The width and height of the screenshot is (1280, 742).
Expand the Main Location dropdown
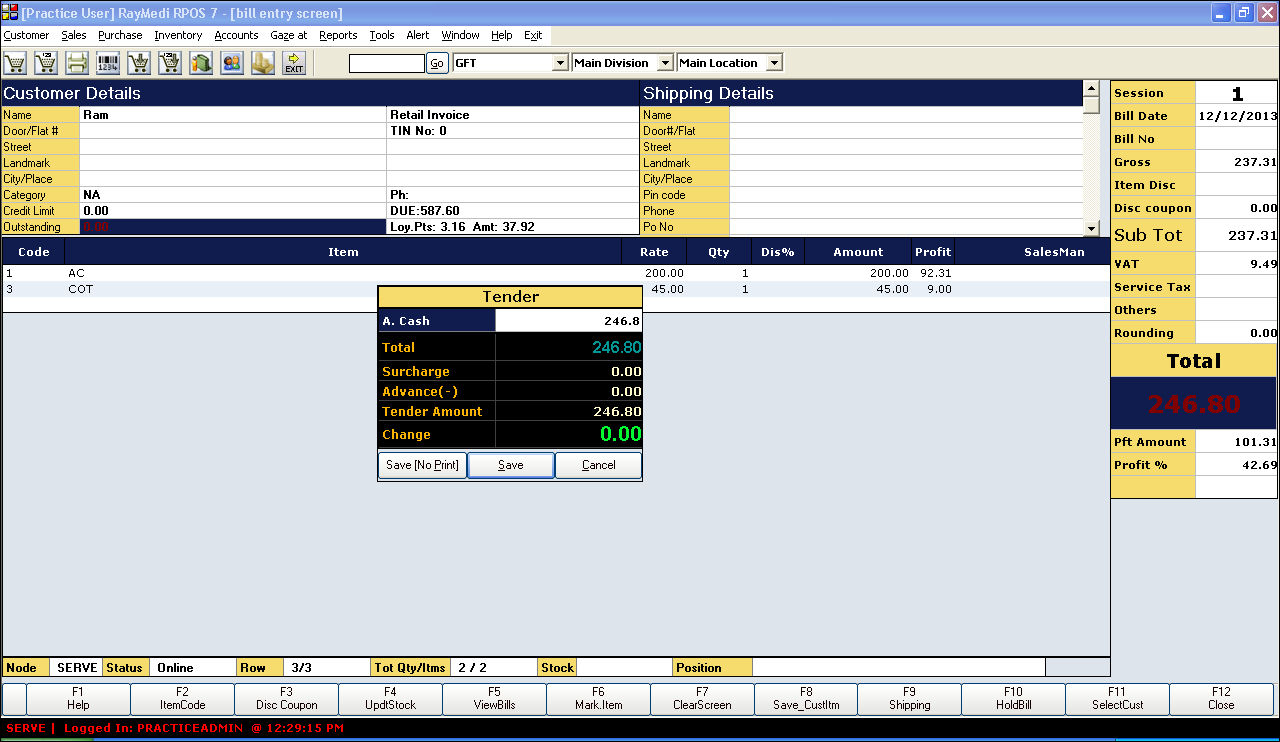pyautogui.click(x=774, y=63)
